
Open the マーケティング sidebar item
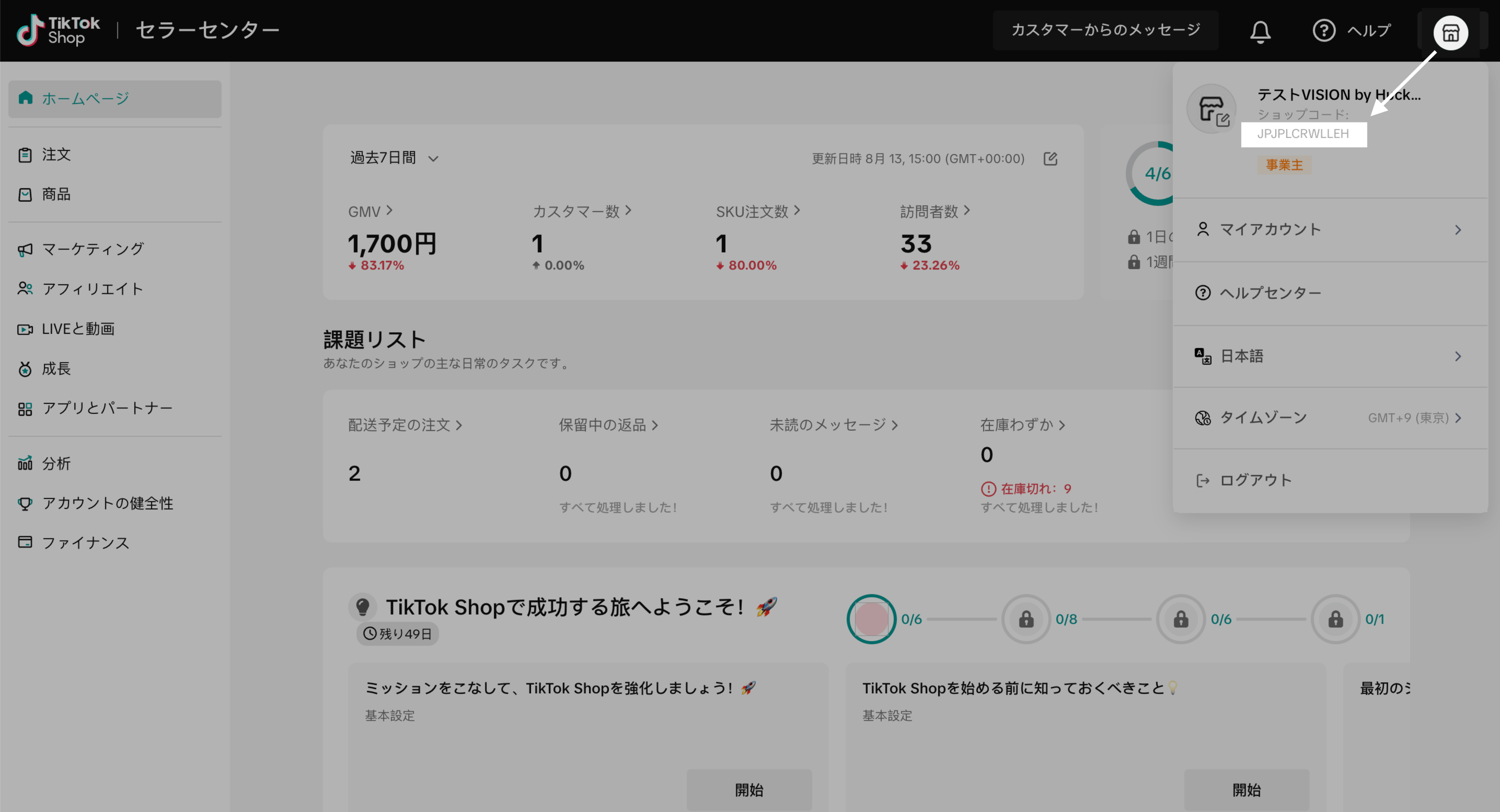click(92, 249)
